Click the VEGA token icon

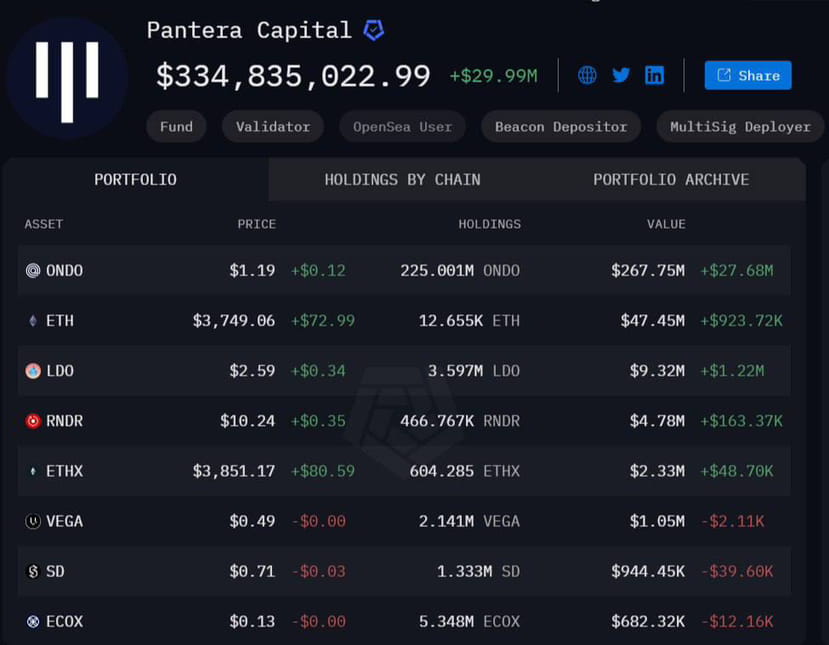point(33,520)
